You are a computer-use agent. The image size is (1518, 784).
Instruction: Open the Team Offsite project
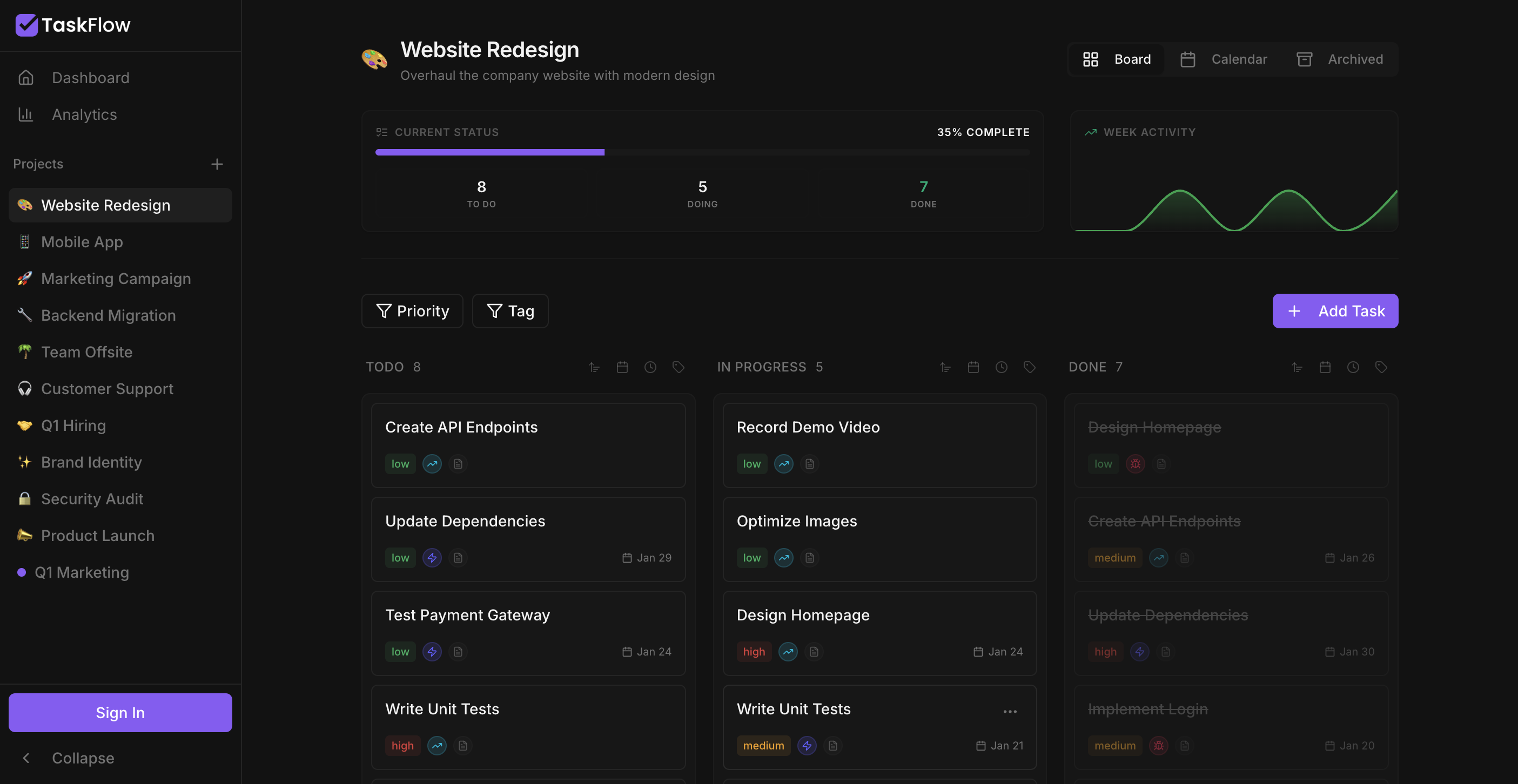120,352
